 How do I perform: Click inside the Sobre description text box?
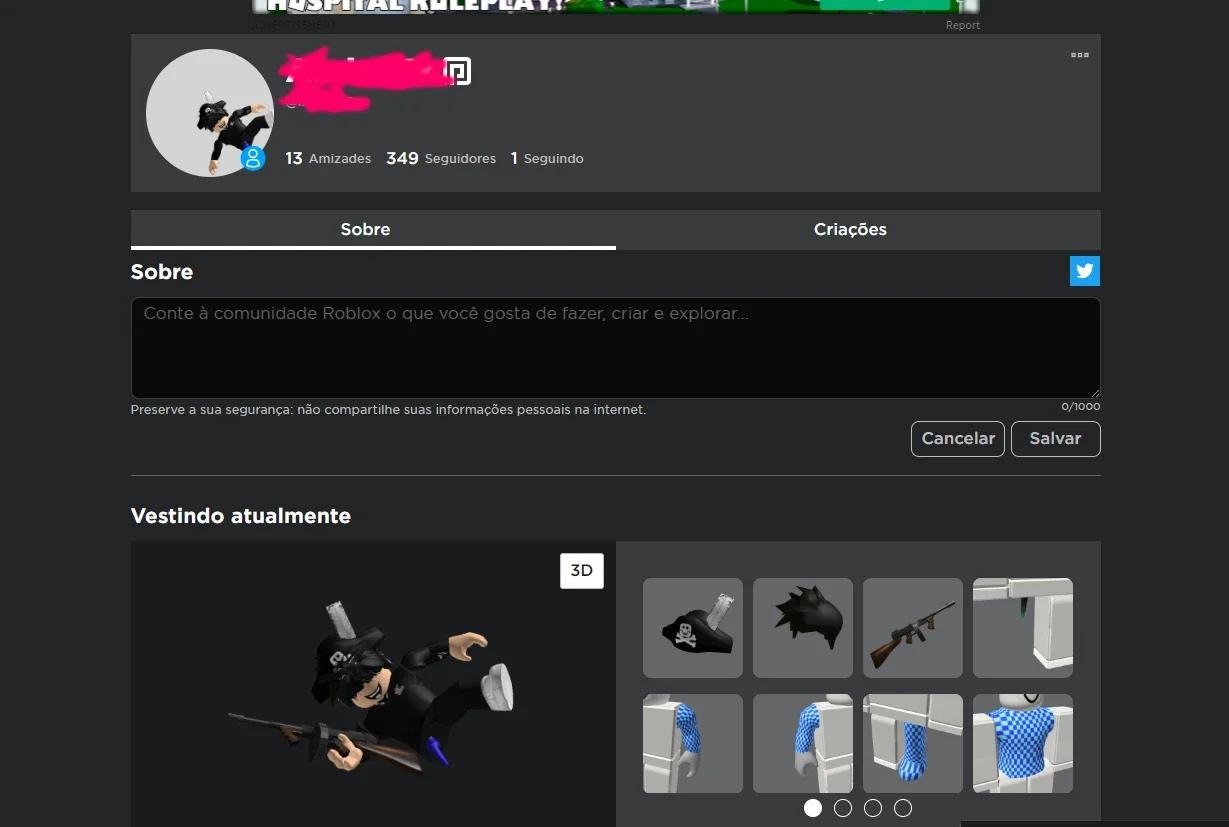click(615, 348)
